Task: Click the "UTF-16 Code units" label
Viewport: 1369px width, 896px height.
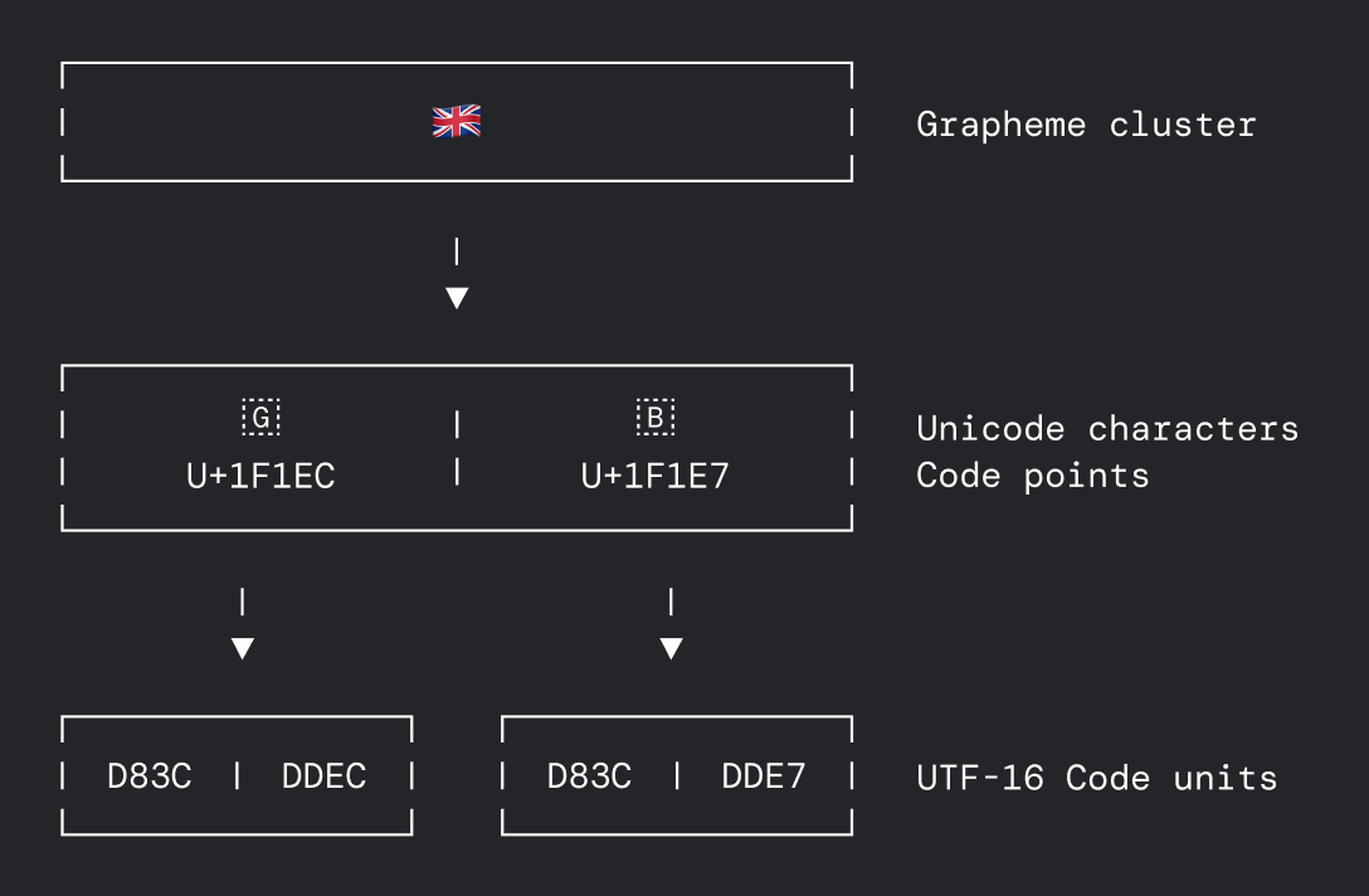Action: click(x=1096, y=778)
